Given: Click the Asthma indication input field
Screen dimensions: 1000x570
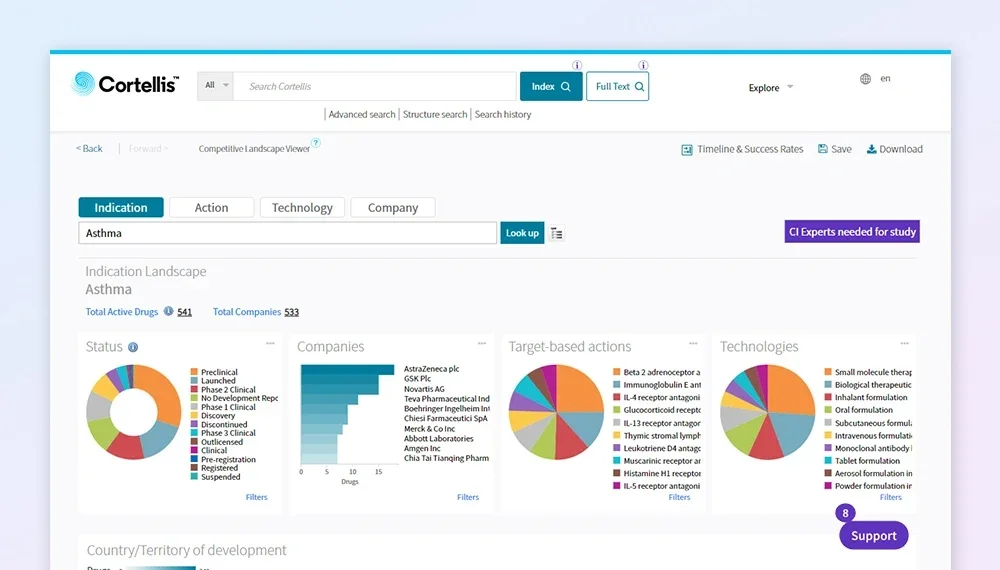Looking at the screenshot, I should point(287,233).
